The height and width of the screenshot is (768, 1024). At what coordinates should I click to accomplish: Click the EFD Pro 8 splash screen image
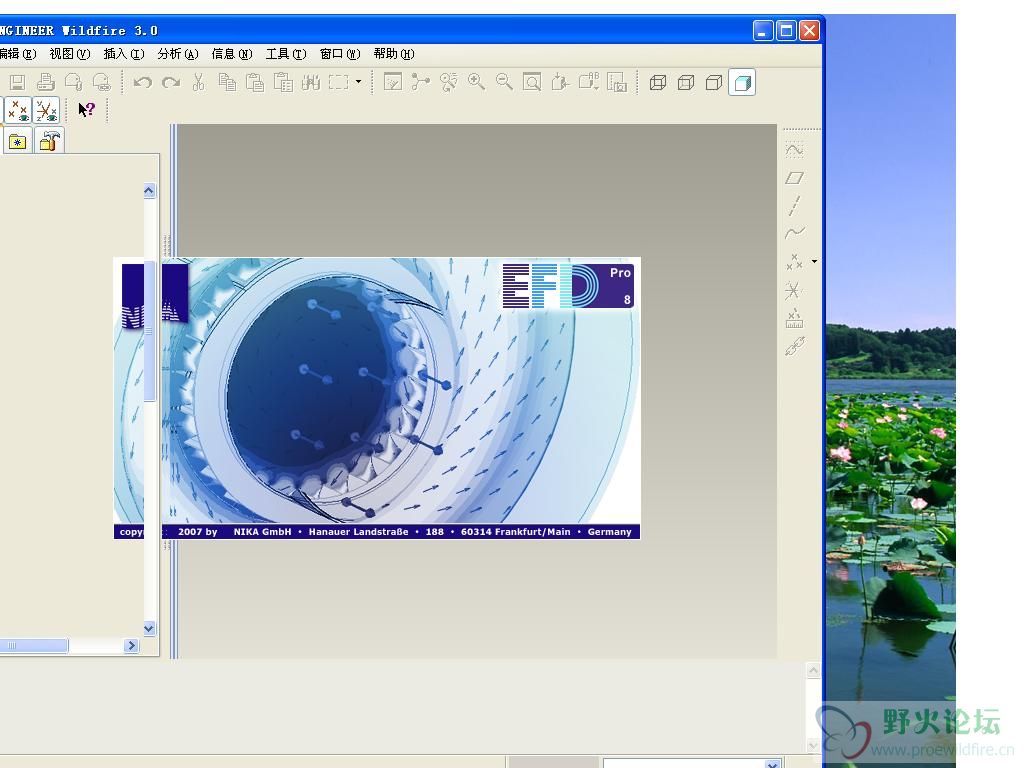click(377, 398)
